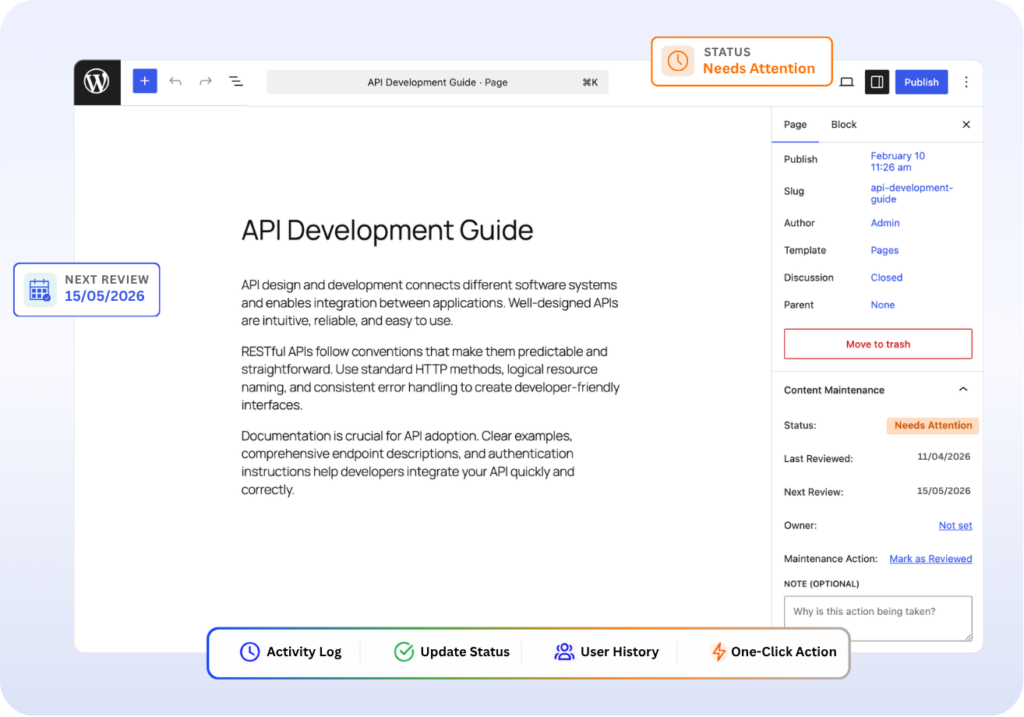The width and height of the screenshot is (1024, 717).
Task: Click the One-Click Action lightning icon
Action: click(x=718, y=652)
